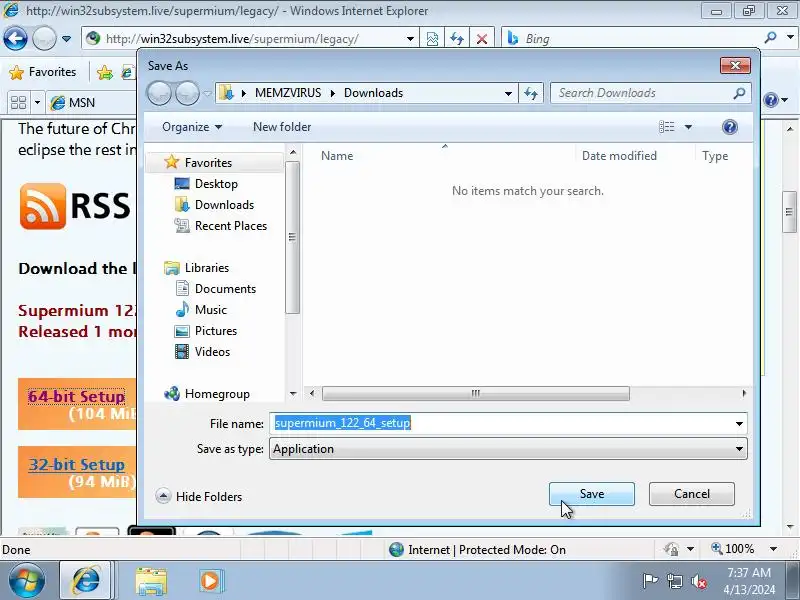Click RSS feed icon on page

coord(43,206)
